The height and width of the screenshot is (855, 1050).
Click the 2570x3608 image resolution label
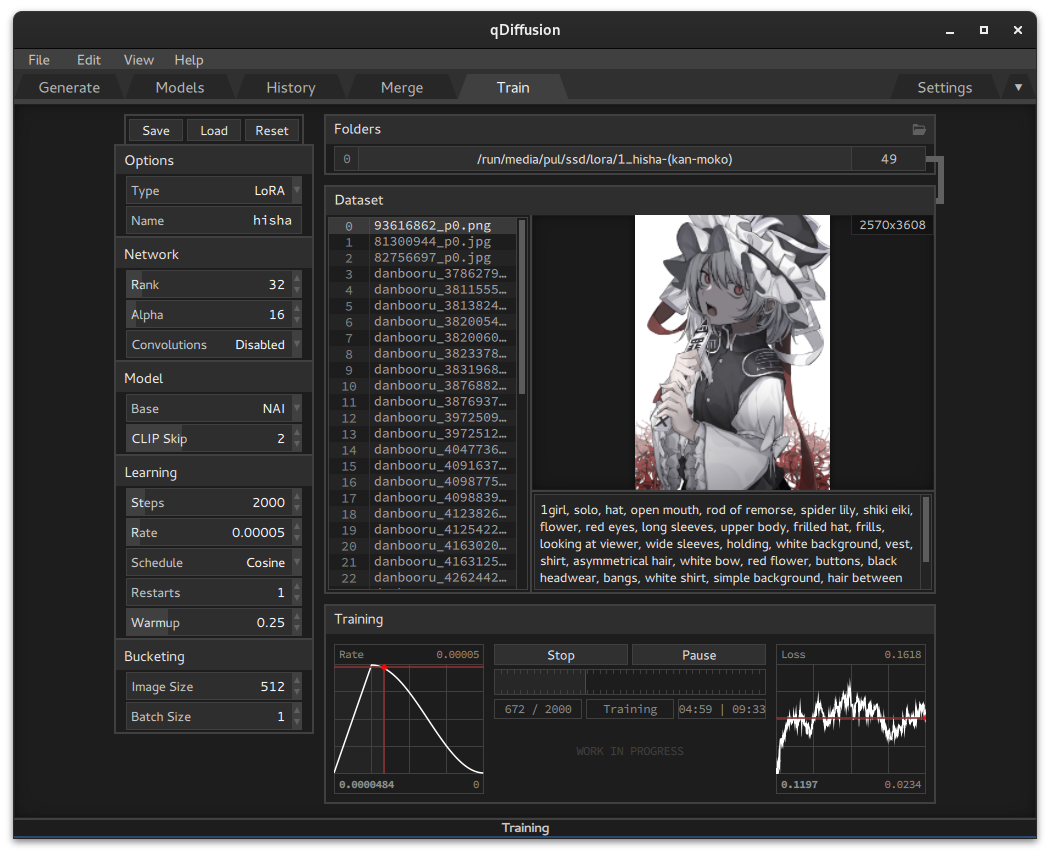(892, 225)
